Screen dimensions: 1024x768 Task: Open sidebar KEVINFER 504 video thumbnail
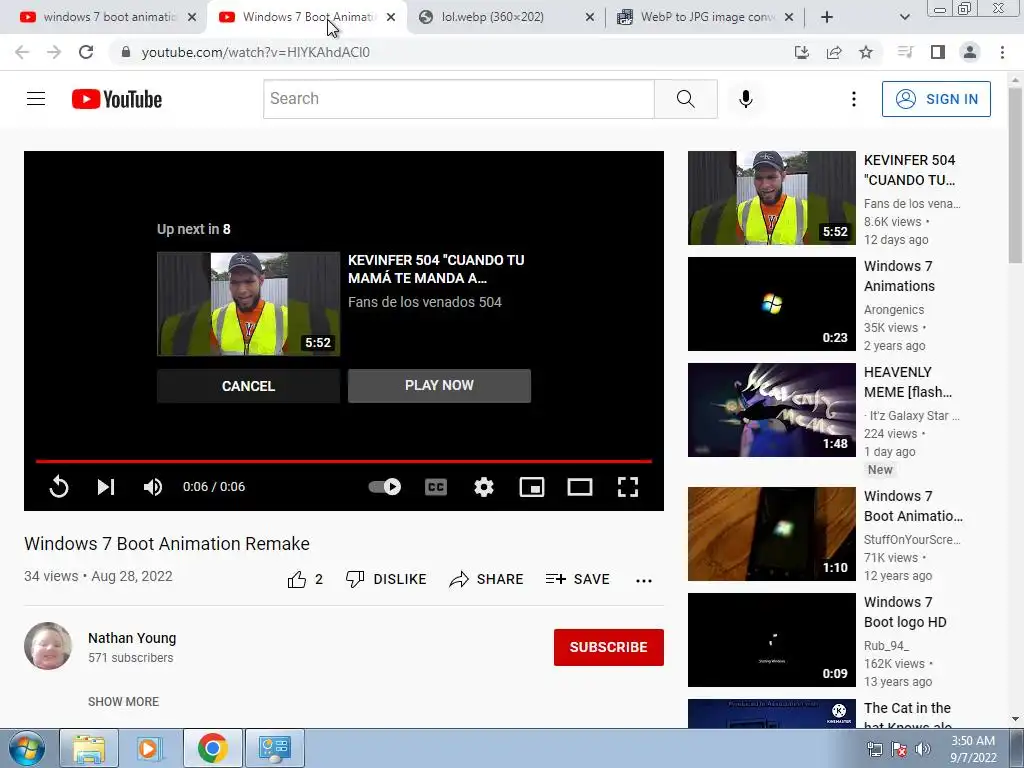(x=771, y=198)
